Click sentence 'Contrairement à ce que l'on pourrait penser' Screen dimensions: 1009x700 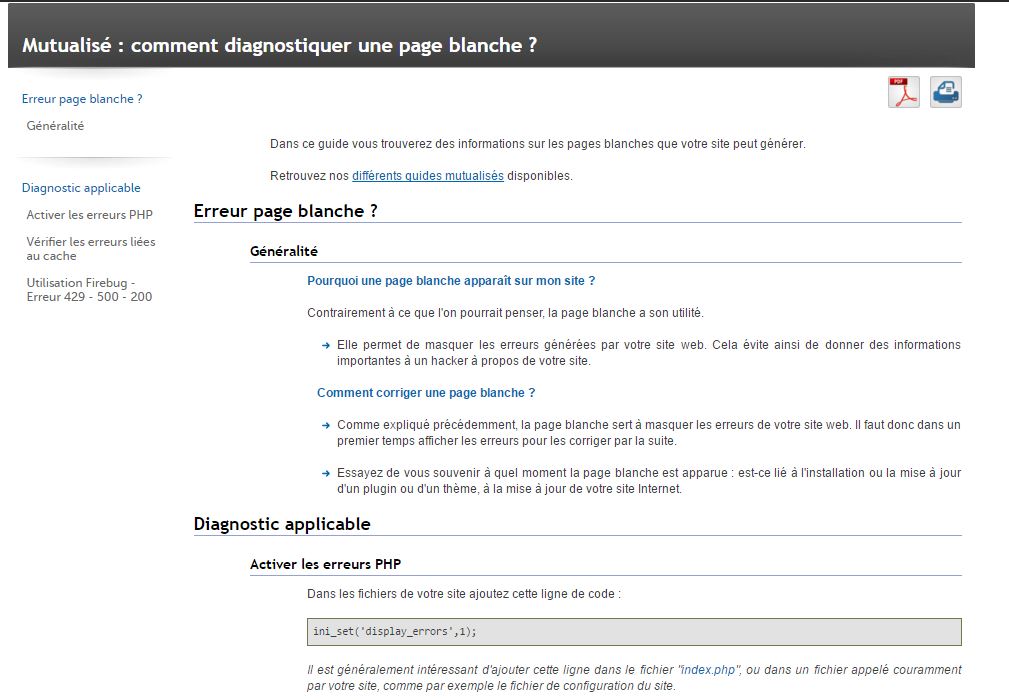pyautogui.click(x=425, y=313)
